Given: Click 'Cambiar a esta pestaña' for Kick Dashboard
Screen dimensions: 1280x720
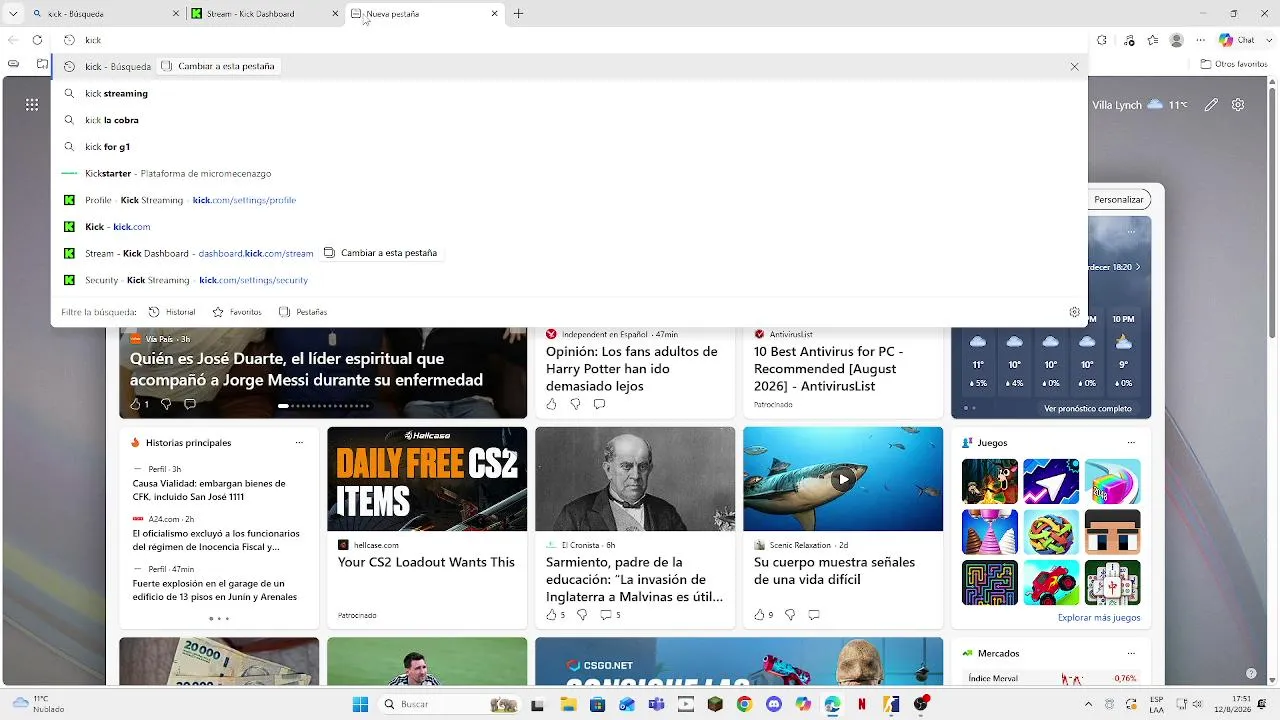Looking at the screenshot, I should (x=381, y=253).
